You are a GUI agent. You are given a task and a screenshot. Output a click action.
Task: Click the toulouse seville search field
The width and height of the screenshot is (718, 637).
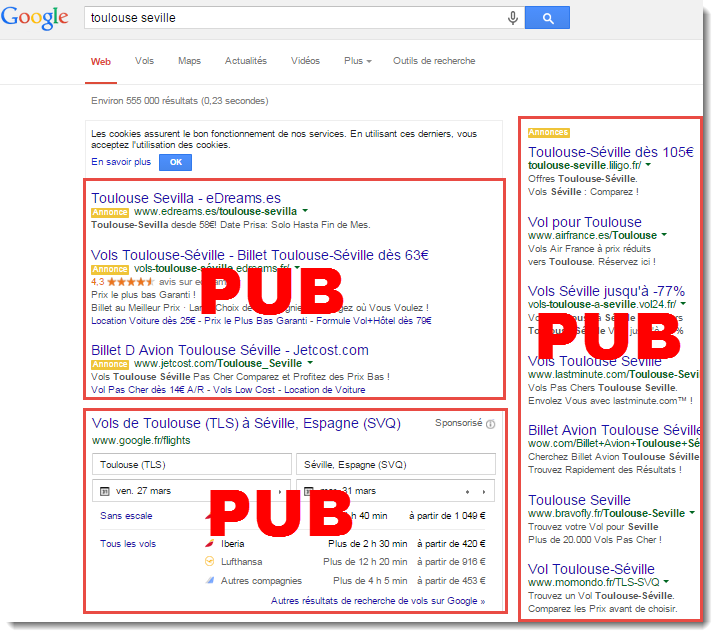[x=293, y=18]
